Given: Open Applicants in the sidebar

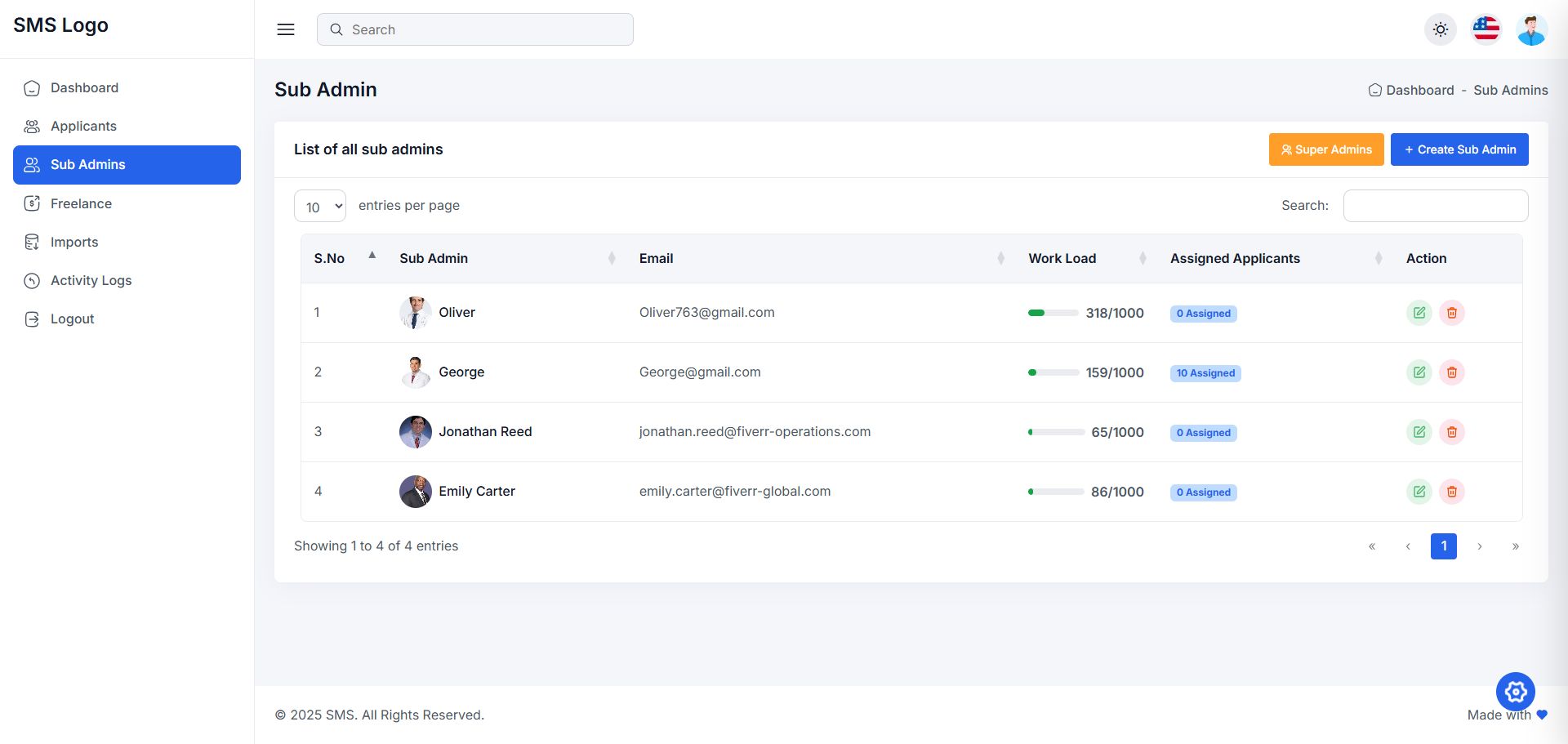Looking at the screenshot, I should tap(83, 126).
